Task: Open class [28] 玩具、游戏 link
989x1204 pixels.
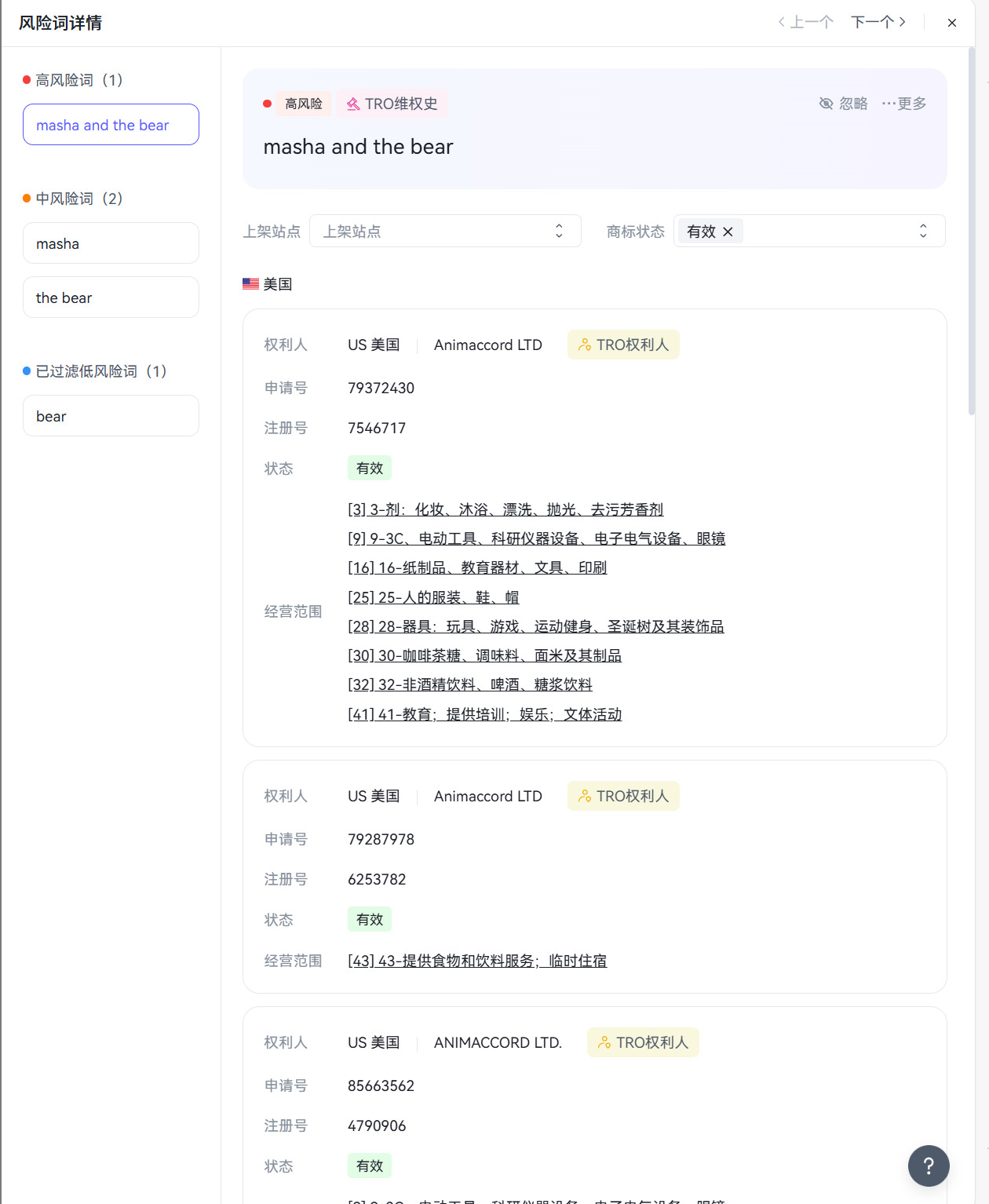Action: (536, 626)
